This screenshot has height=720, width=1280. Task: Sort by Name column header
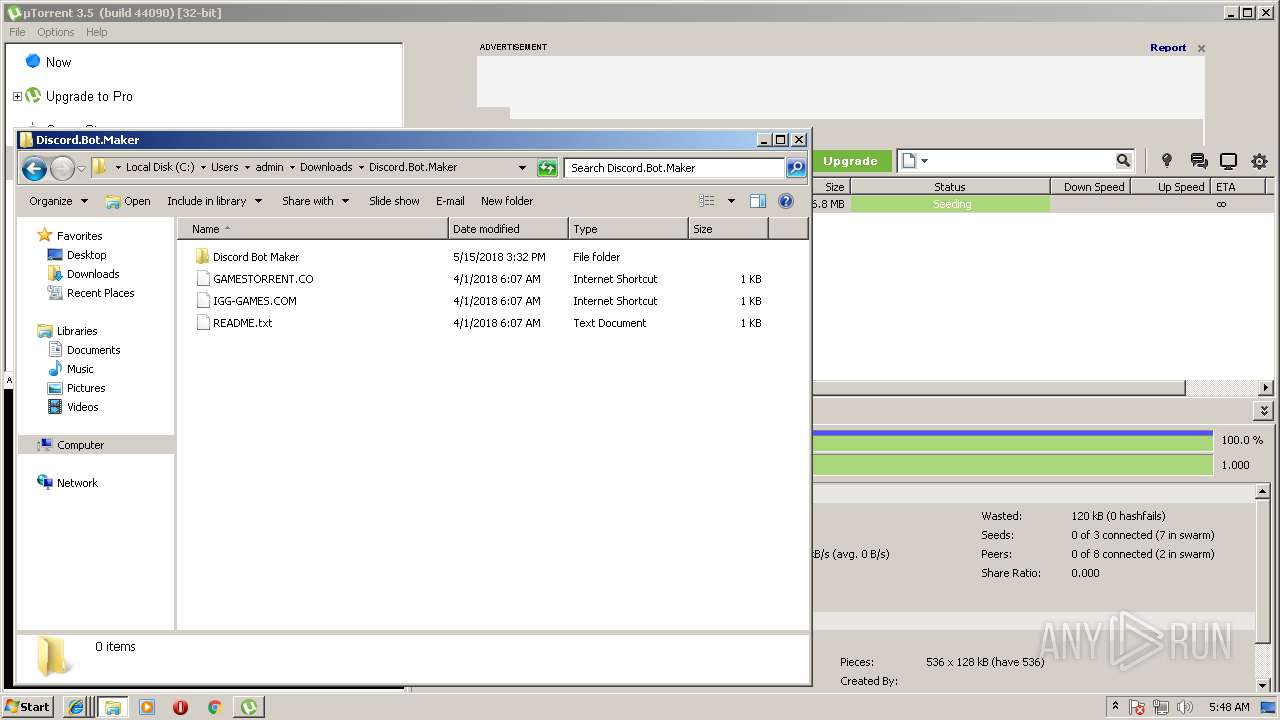click(313, 229)
